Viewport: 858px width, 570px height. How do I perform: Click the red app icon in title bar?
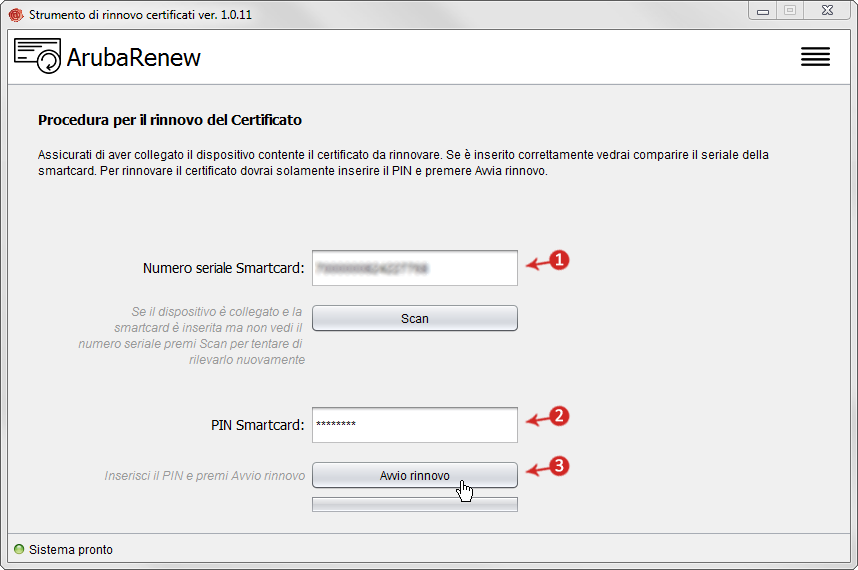(16, 15)
